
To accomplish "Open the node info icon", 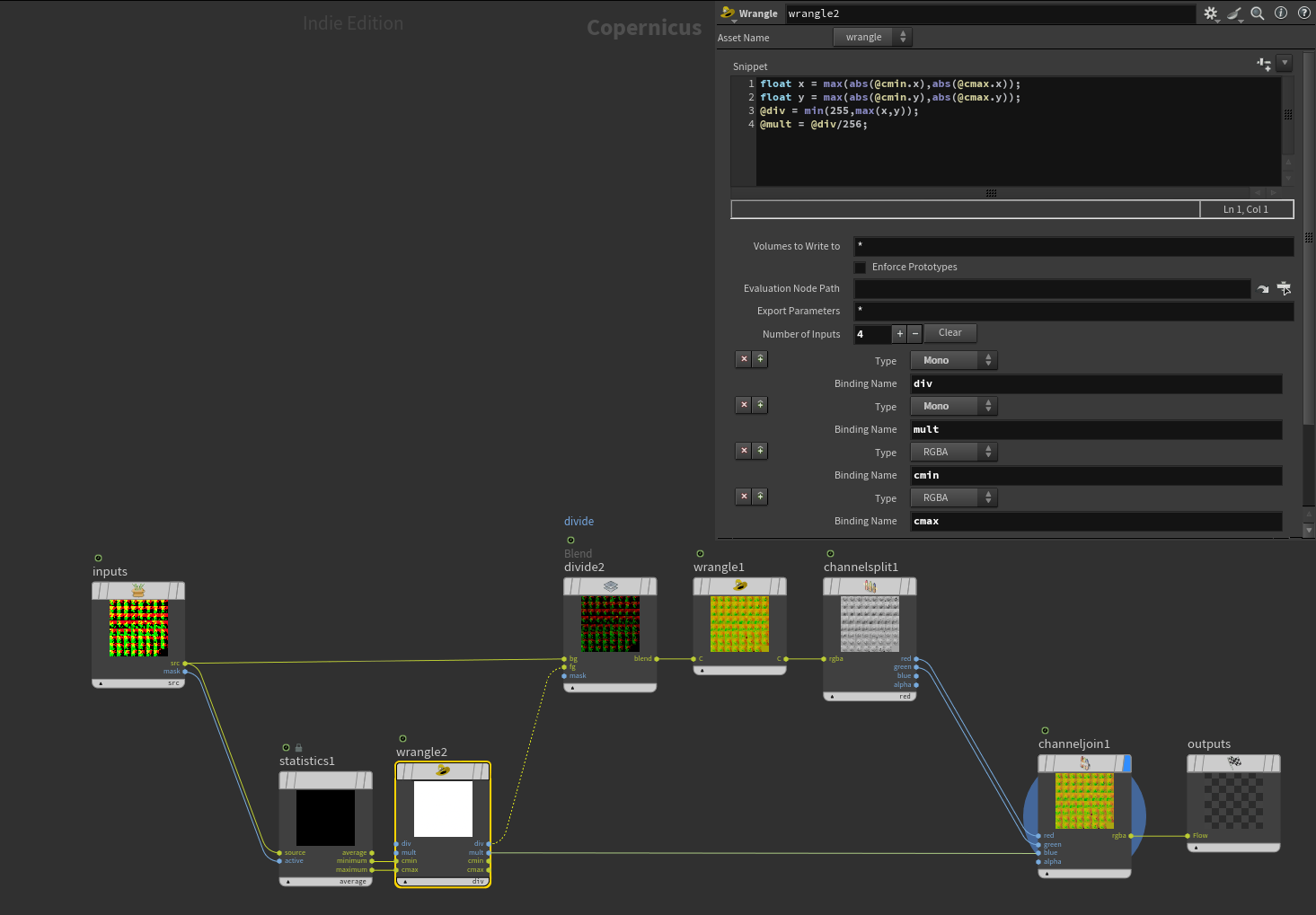I will click(x=1281, y=13).
